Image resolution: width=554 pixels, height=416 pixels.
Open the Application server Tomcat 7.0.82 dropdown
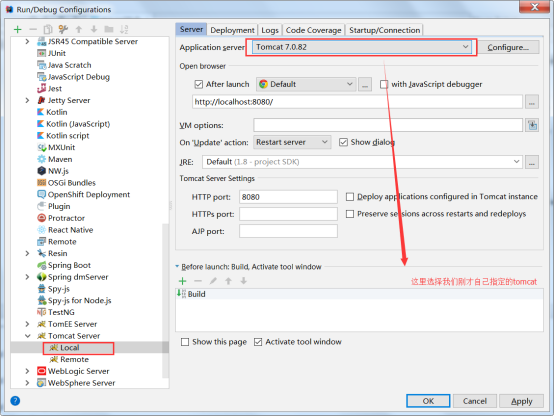(362, 47)
